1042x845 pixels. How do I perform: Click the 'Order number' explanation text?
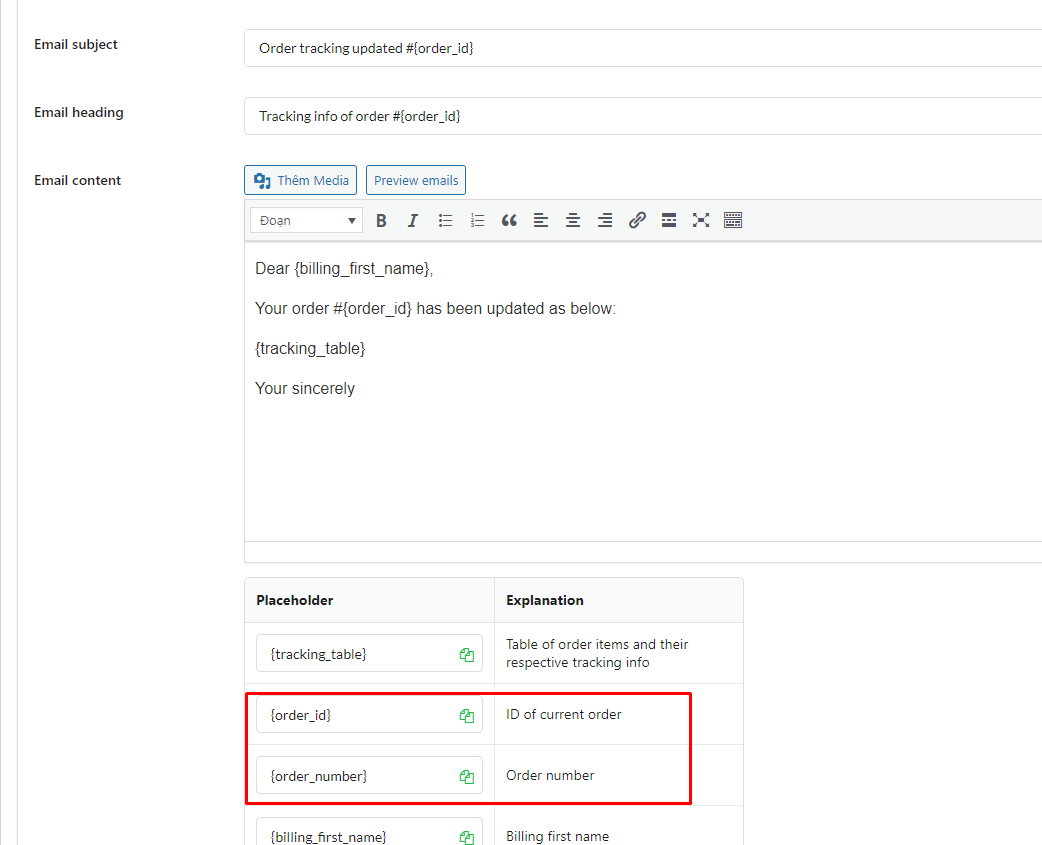[x=550, y=775]
